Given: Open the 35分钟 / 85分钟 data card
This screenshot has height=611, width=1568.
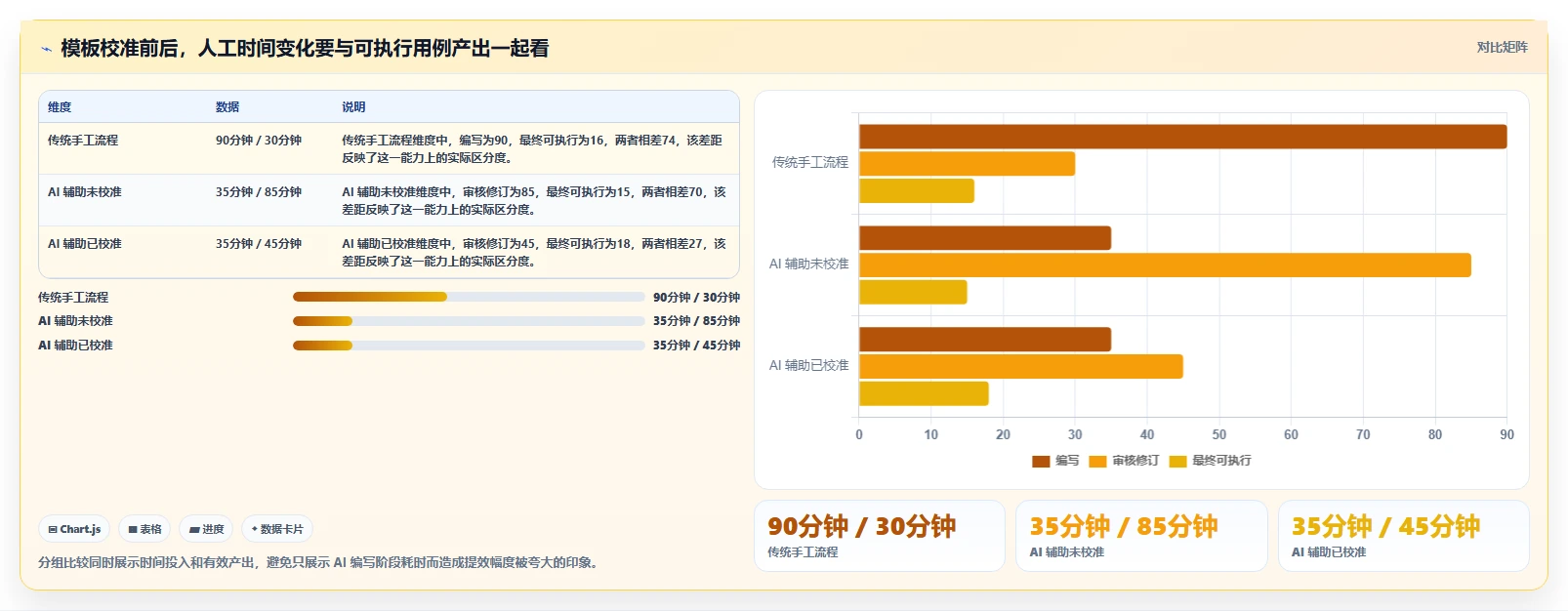Looking at the screenshot, I should pos(1141,536).
